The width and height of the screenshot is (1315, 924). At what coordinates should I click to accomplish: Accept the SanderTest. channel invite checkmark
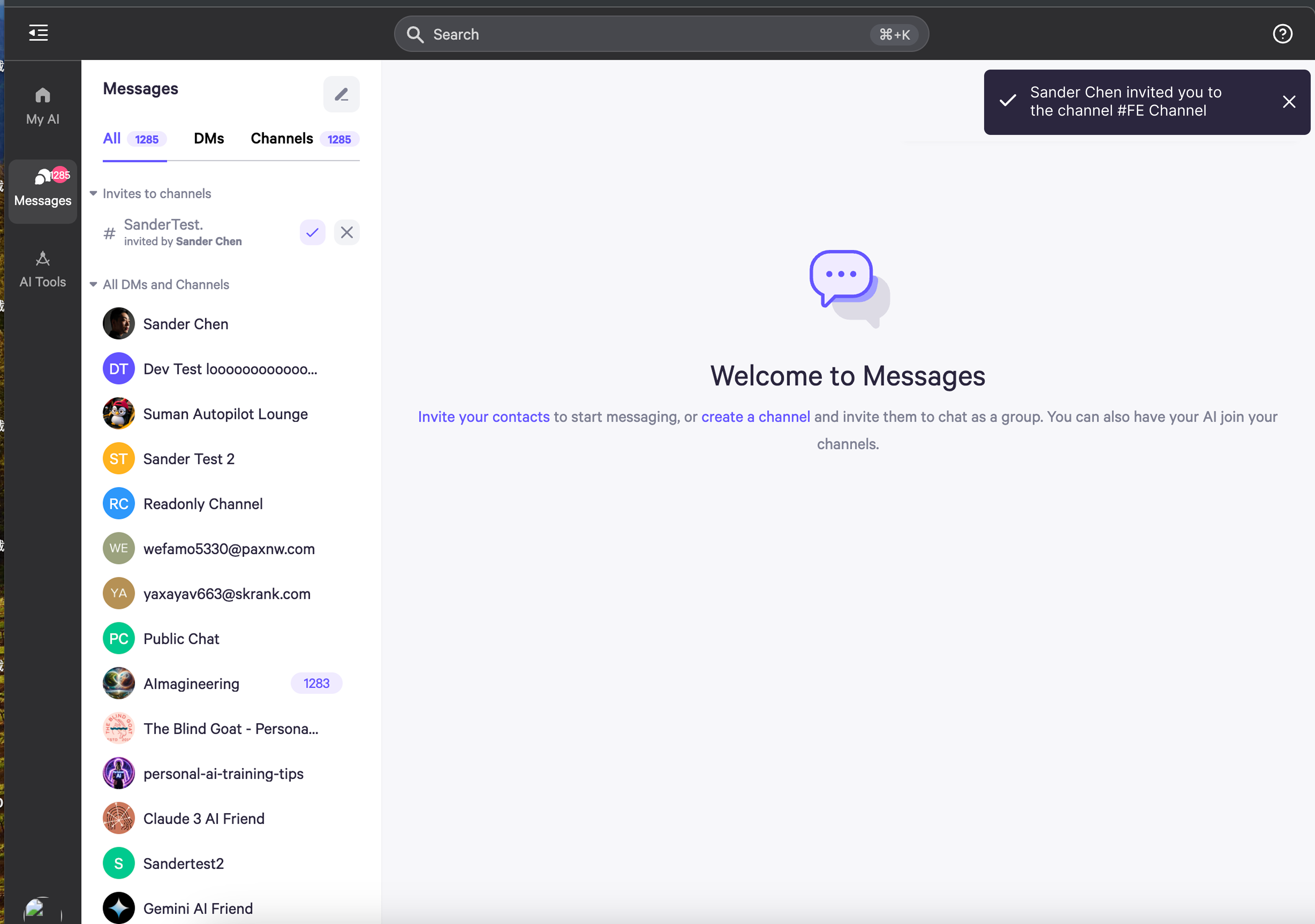pos(312,232)
